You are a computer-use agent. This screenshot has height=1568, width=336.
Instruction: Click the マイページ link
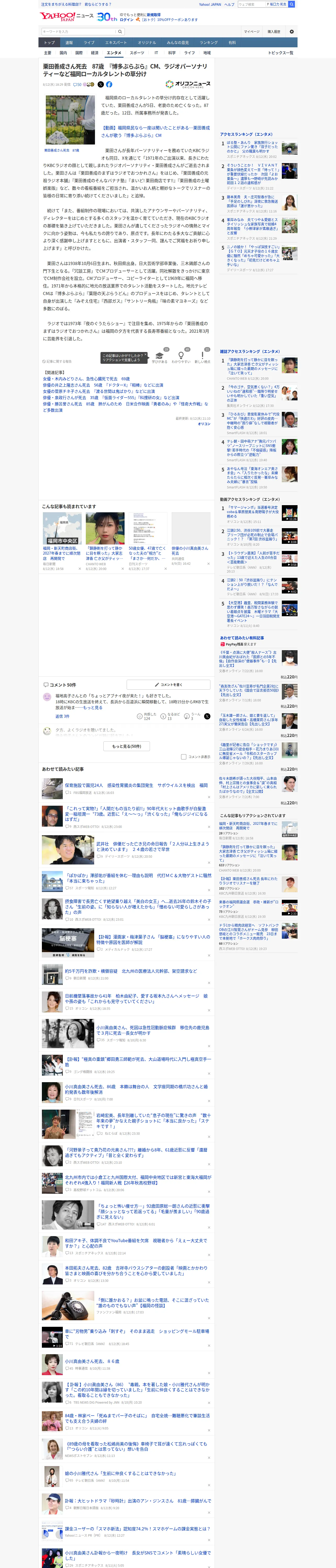252,32
